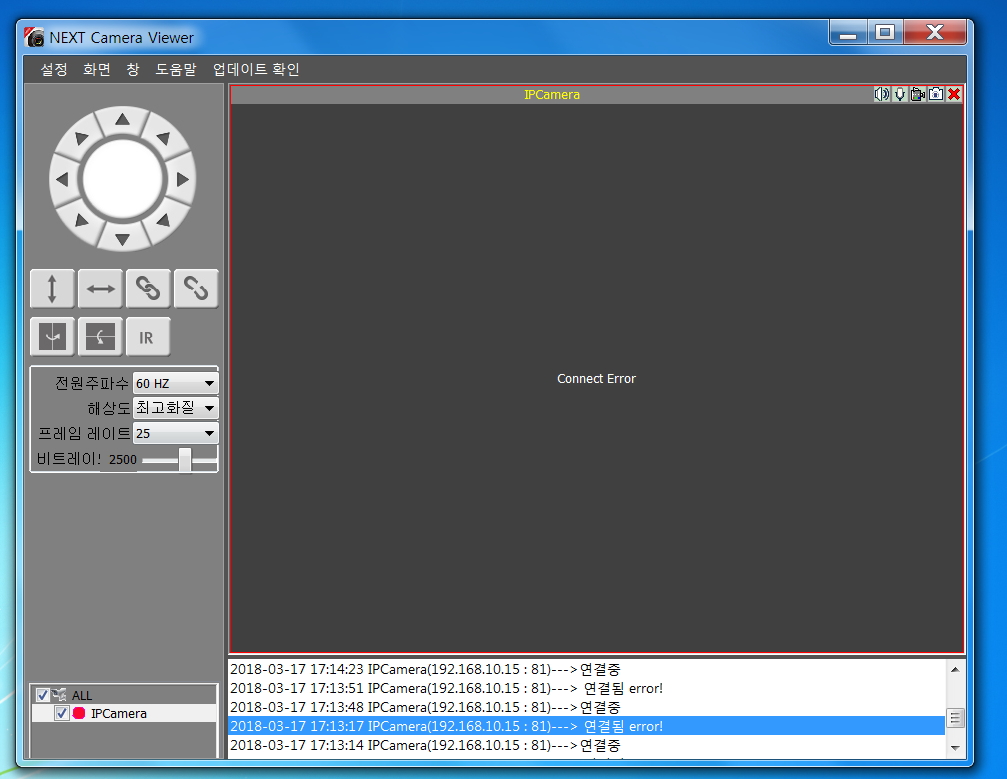Image resolution: width=1007 pixels, height=779 pixels.
Task: Select log entry at 17:13:51 error
Action: coord(587,688)
